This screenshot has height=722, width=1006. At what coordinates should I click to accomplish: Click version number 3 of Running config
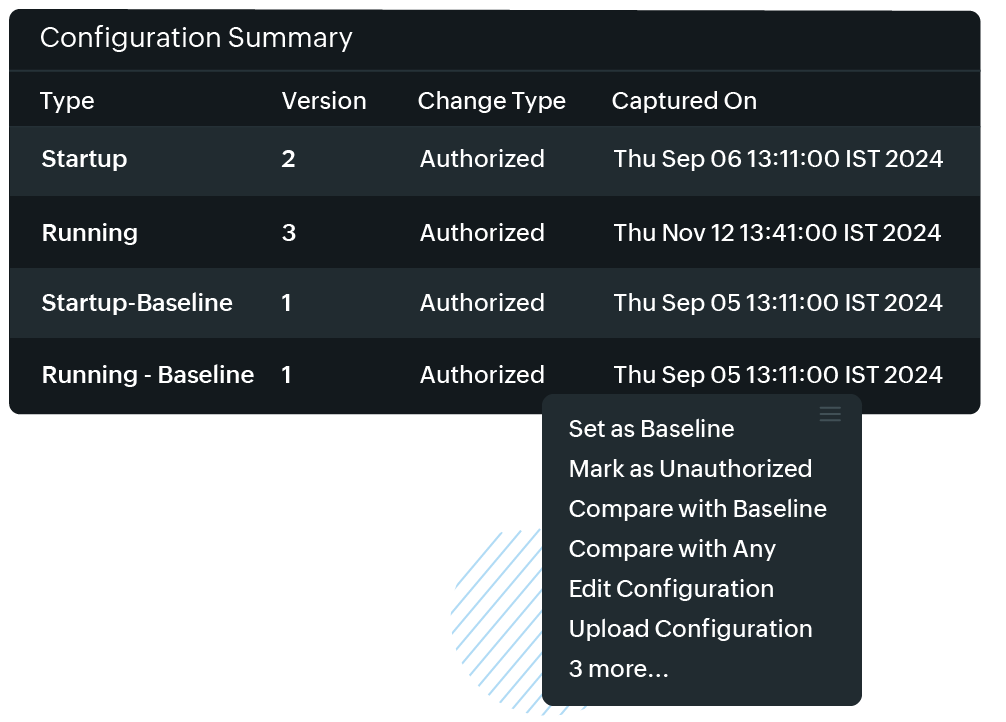coord(287,232)
